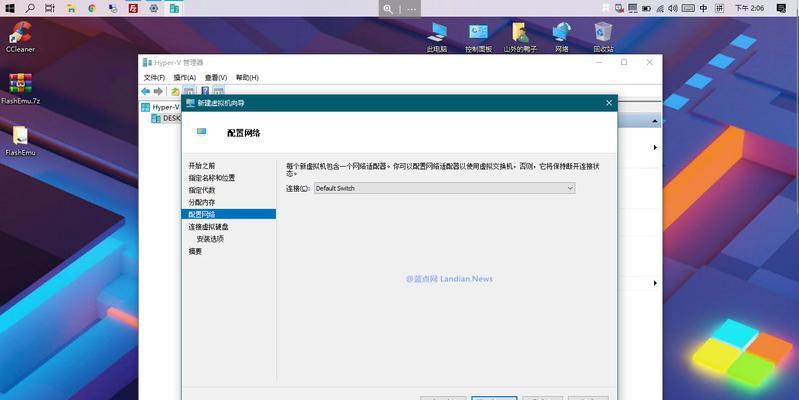Open the Windows Start menu
This screenshot has width=799, height=400.
pyautogui.click(x=10, y=8)
